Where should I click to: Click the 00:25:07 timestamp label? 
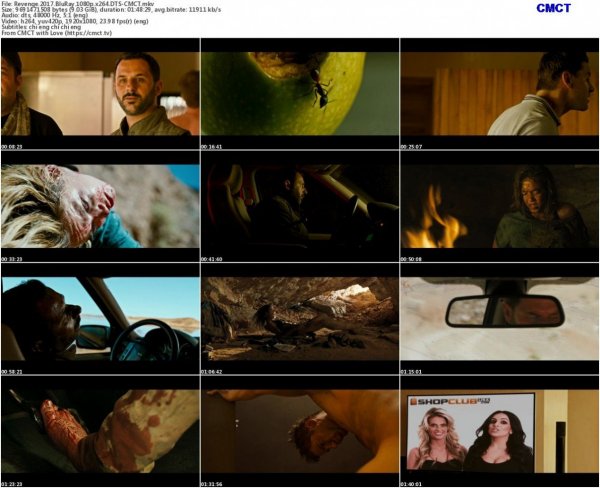point(411,147)
